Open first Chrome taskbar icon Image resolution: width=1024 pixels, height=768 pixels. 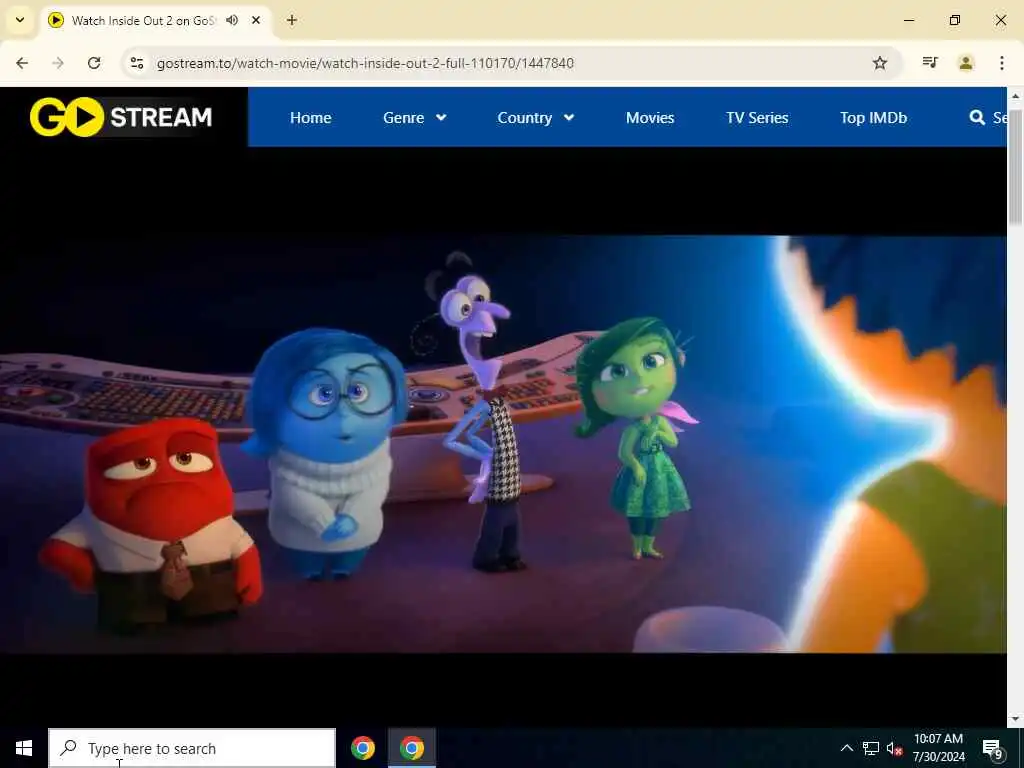coord(362,748)
